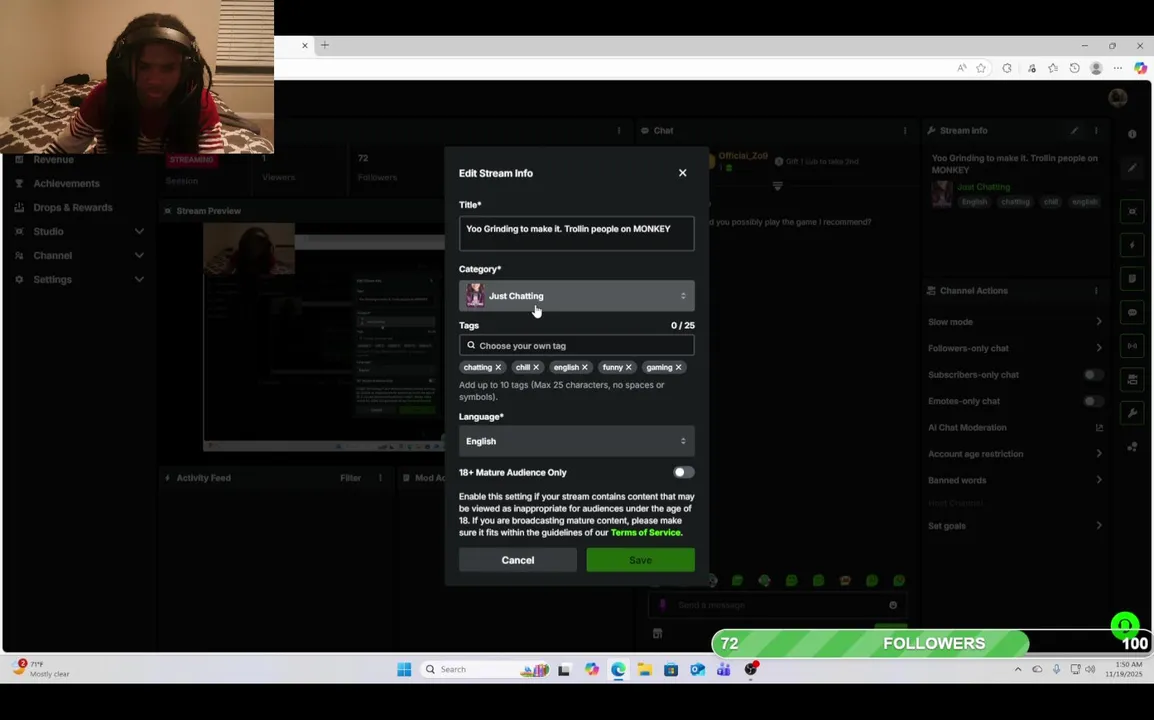
Task: Cancel editing stream info
Action: pos(517,560)
